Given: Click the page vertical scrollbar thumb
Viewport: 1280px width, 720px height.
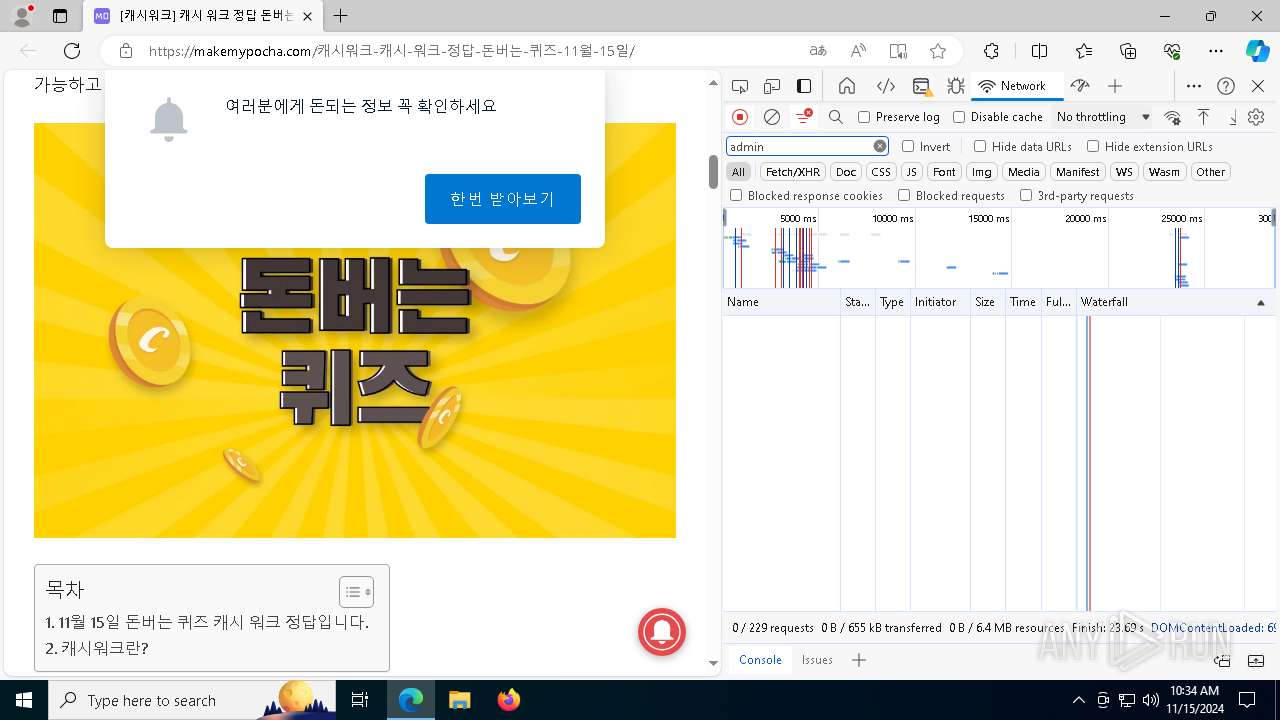Looking at the screenshot, I should click(713, 172).
